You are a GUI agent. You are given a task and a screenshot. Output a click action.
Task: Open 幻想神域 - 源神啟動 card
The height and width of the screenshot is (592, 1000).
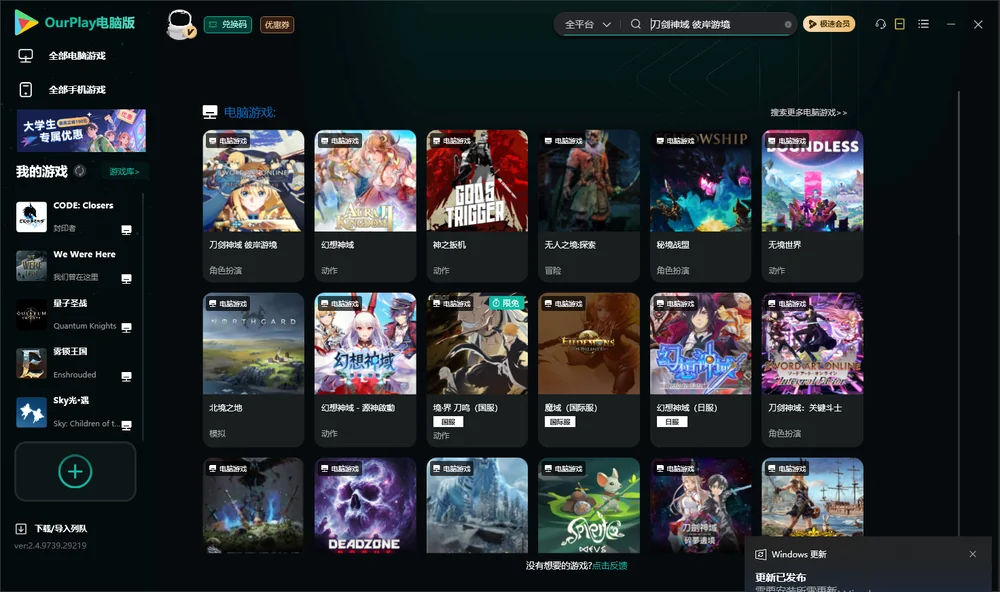(x=365, y=369)
